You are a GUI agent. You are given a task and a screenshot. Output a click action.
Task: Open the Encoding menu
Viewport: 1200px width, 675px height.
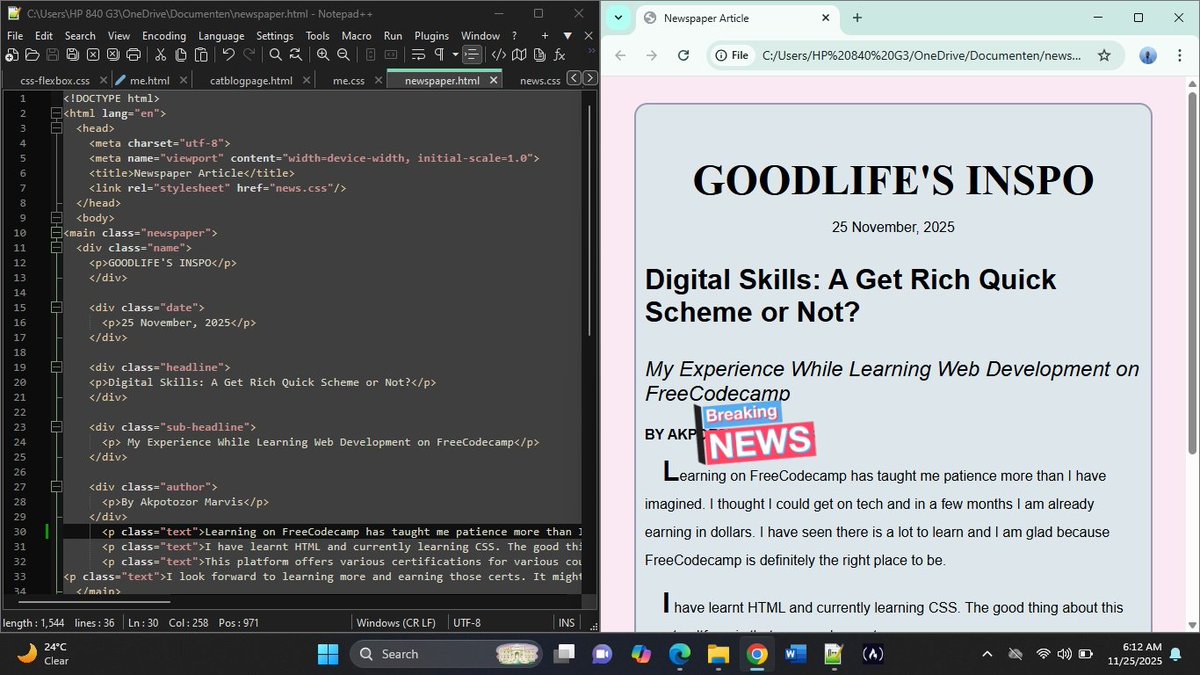tap(164, 36)
